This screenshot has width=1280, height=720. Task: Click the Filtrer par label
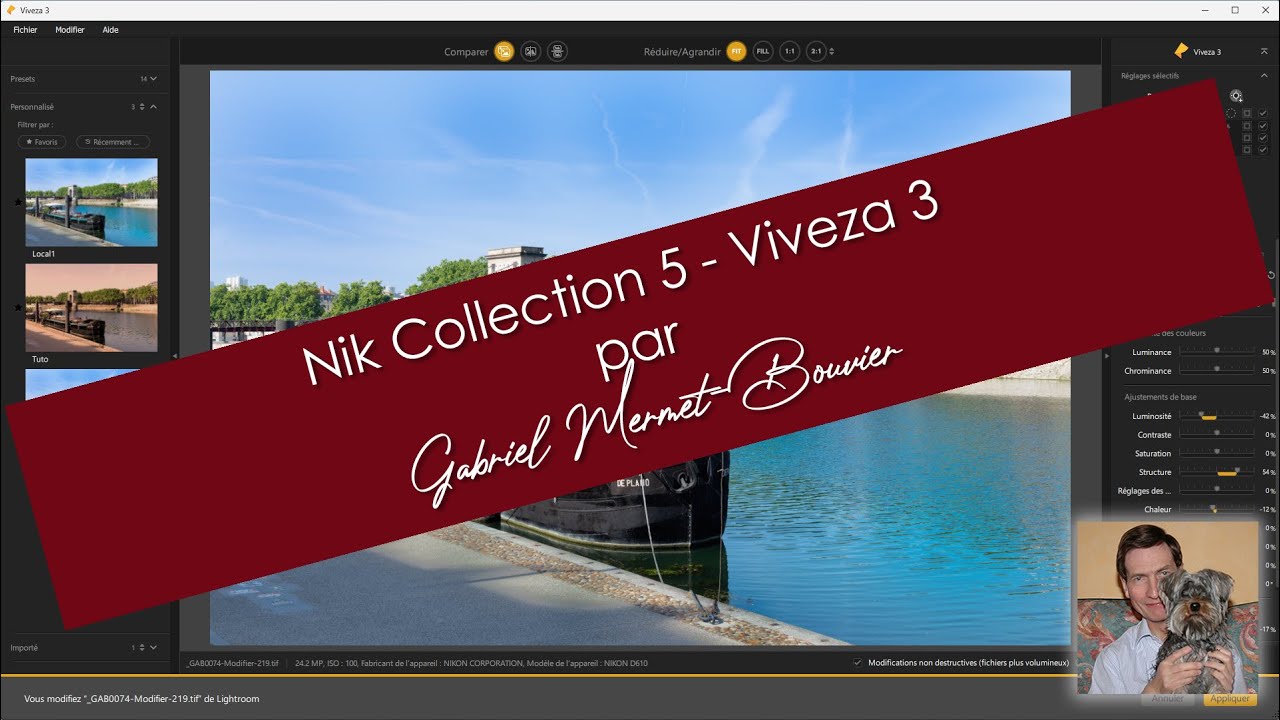[35, 125]
